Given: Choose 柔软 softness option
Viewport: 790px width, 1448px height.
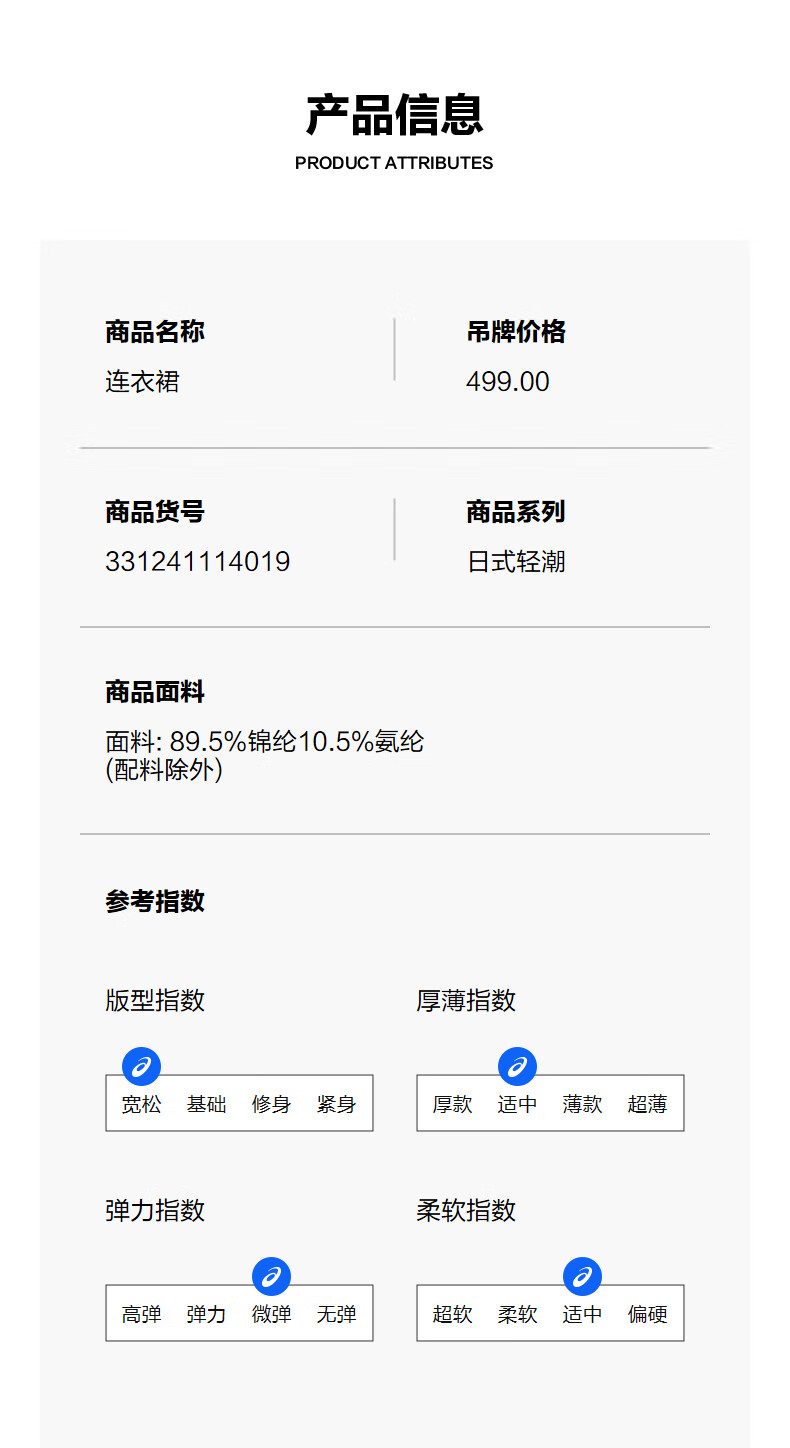Looking at the screenshot, I should [x=517, y=1314].
